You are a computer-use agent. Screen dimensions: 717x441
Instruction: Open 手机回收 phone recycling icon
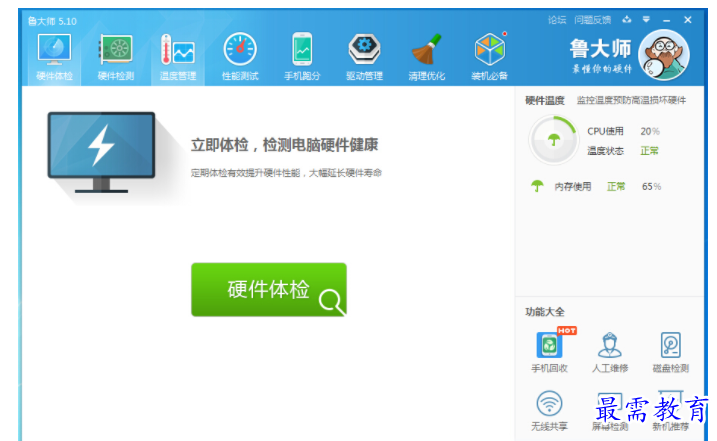(549, 345)
